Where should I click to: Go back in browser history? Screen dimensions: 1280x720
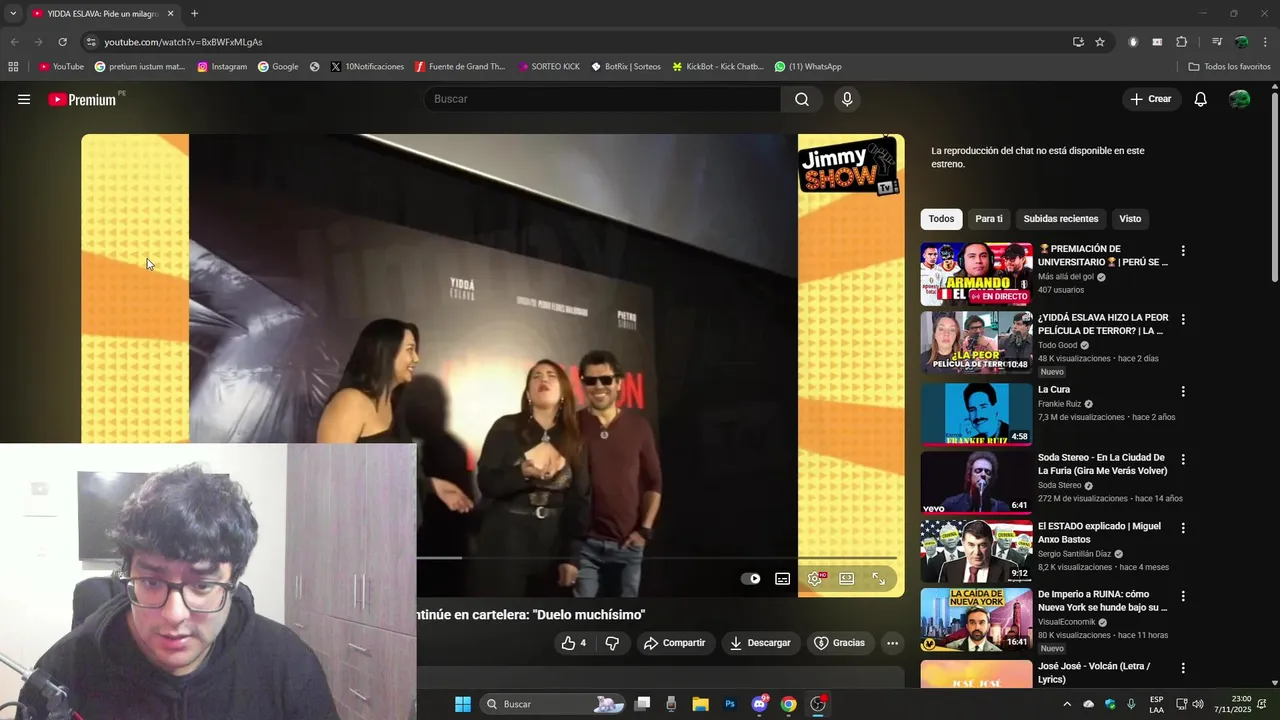pyautogui.click(x=14, y=42)
